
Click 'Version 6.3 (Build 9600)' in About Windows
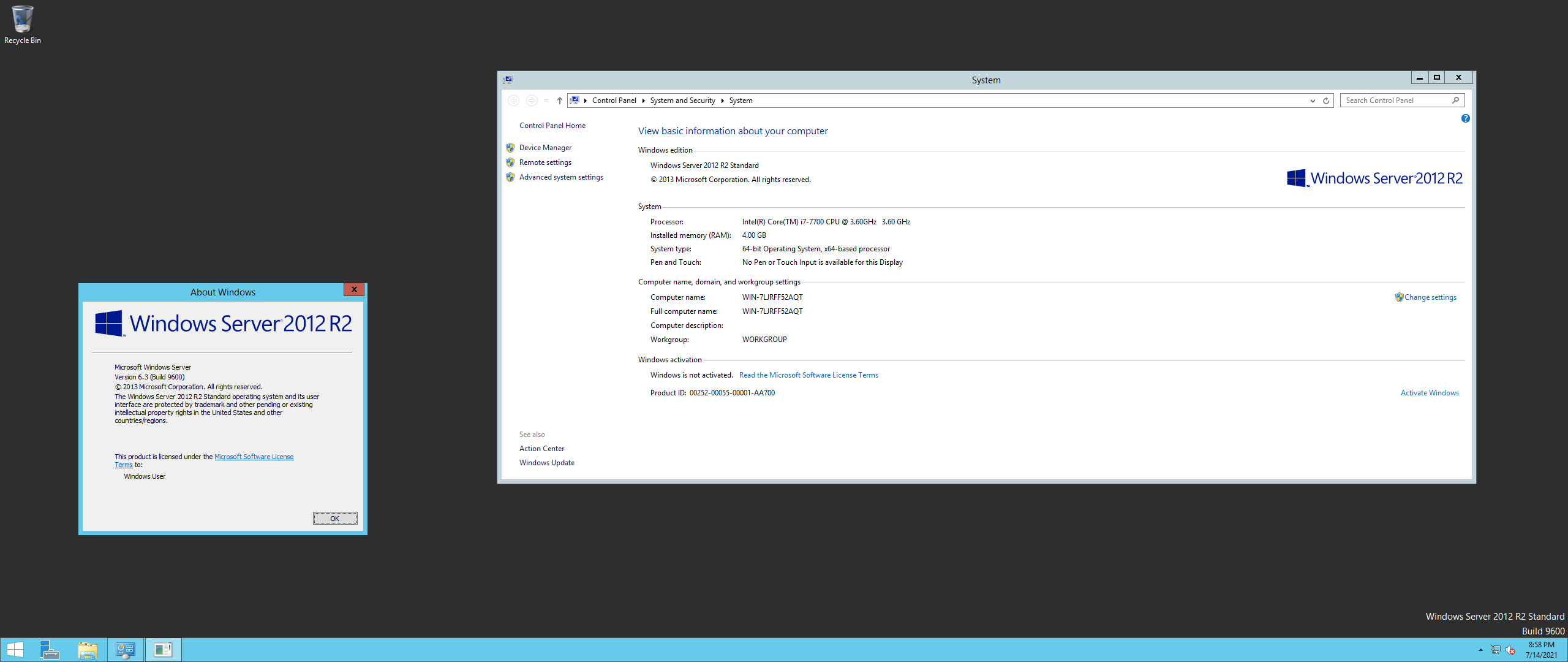click(x=149, y=377)
